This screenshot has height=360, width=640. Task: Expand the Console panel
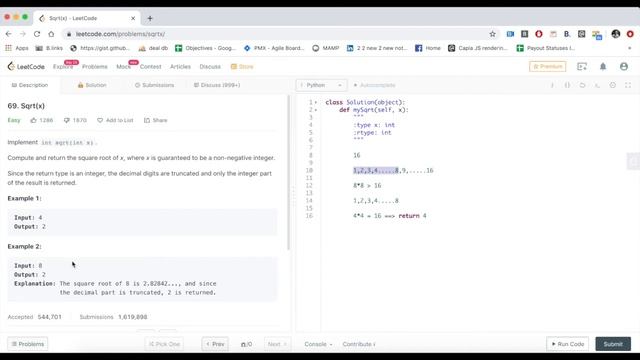[318, 344]
